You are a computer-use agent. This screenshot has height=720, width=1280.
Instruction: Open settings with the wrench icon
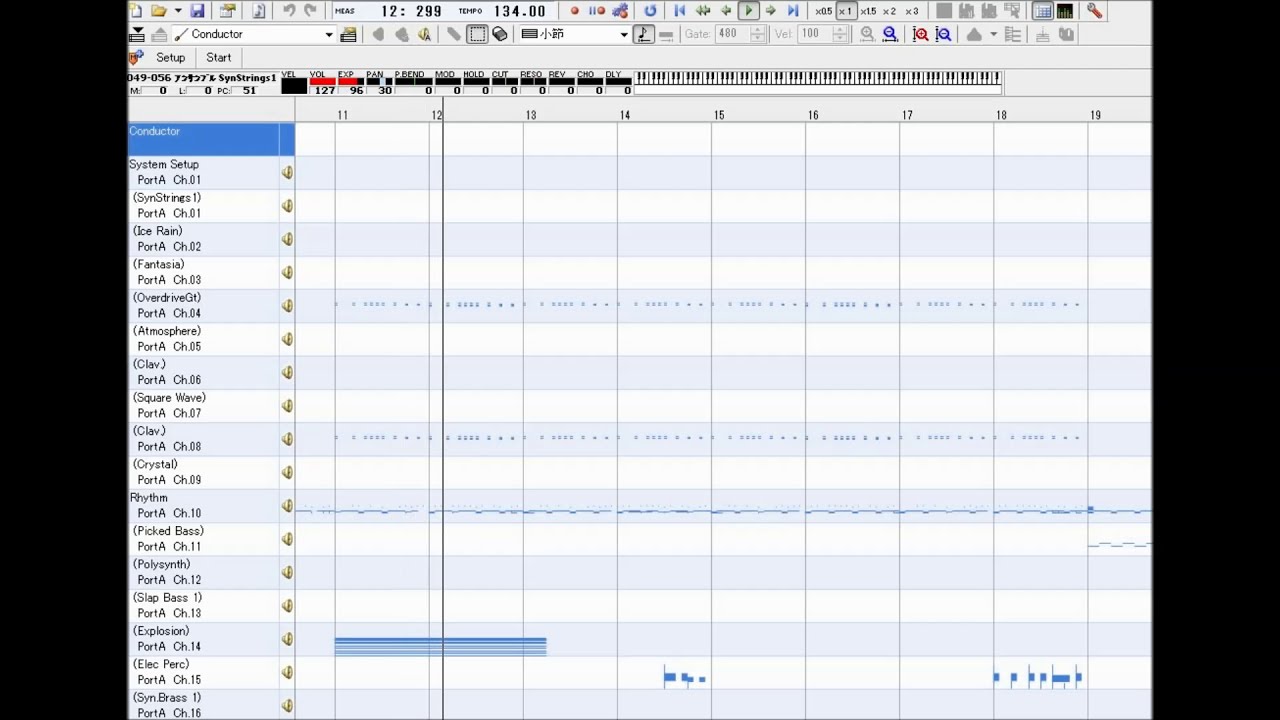1095,11
